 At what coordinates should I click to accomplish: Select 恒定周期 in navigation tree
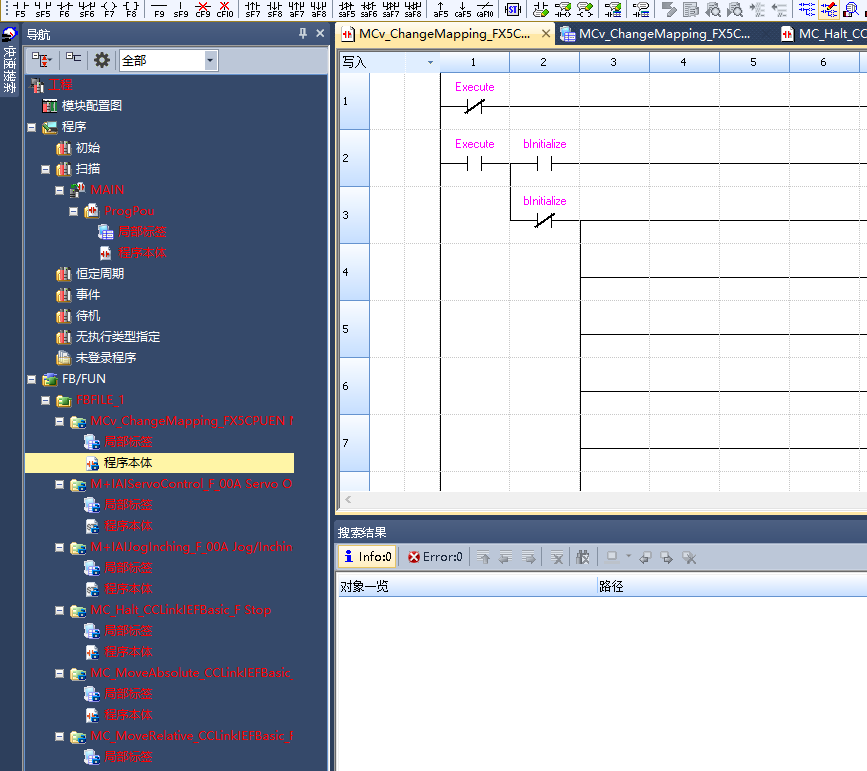coord(99,274)
